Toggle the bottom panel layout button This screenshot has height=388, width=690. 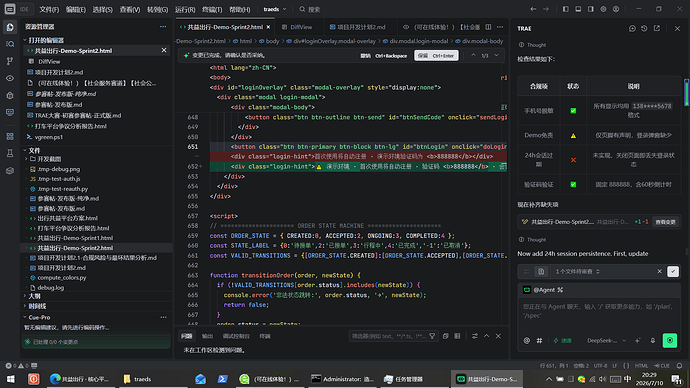pyautogui.click(x=578, y=9)
